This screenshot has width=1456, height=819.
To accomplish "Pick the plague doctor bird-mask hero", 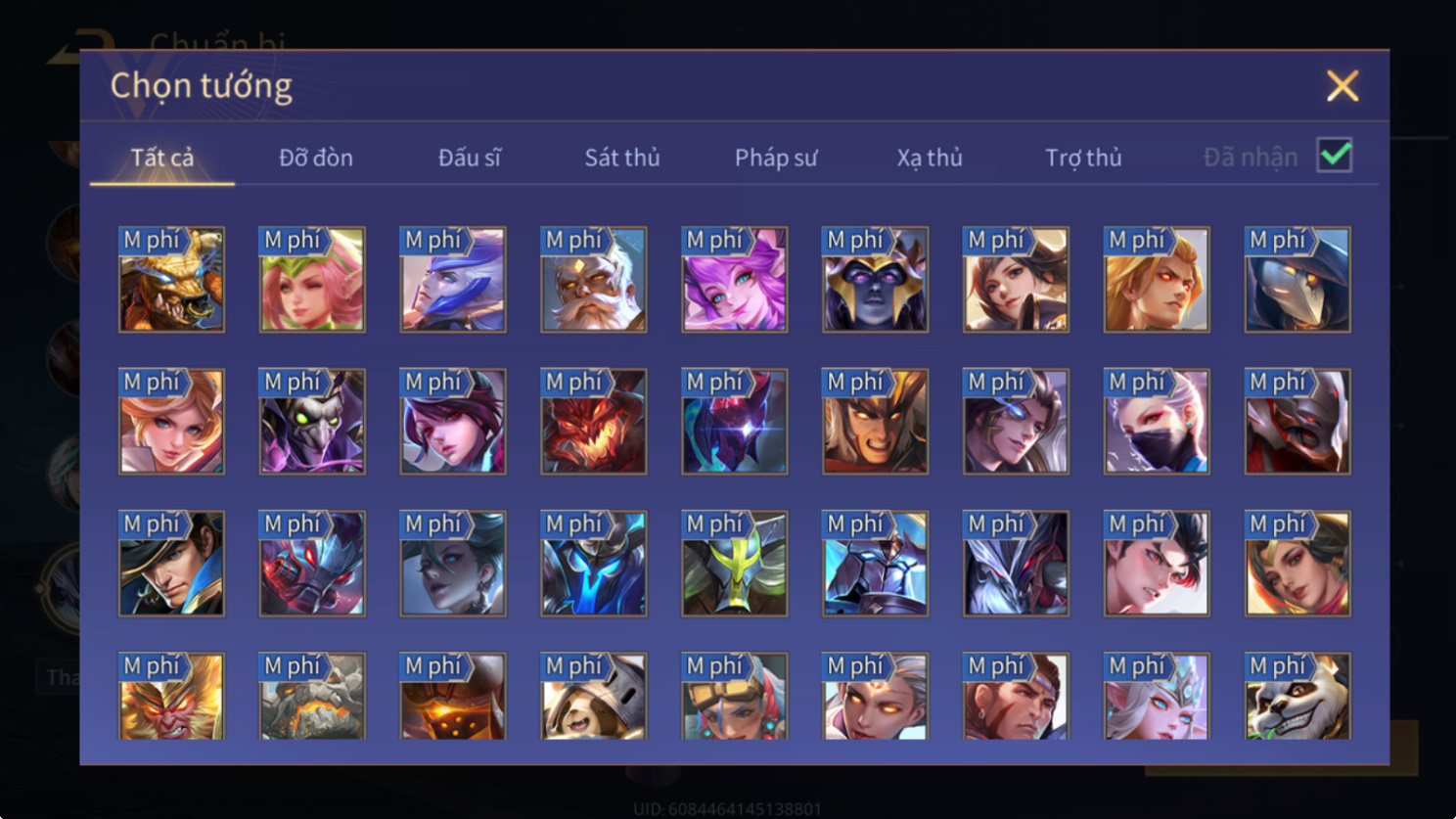I will (1297, 280).
